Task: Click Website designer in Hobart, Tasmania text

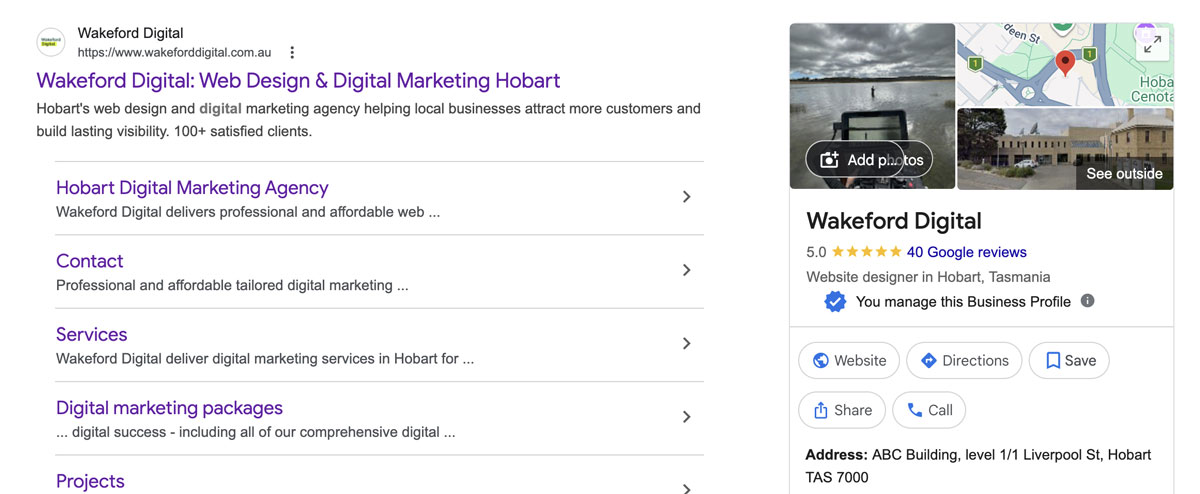Action: [x=928, y=277]
